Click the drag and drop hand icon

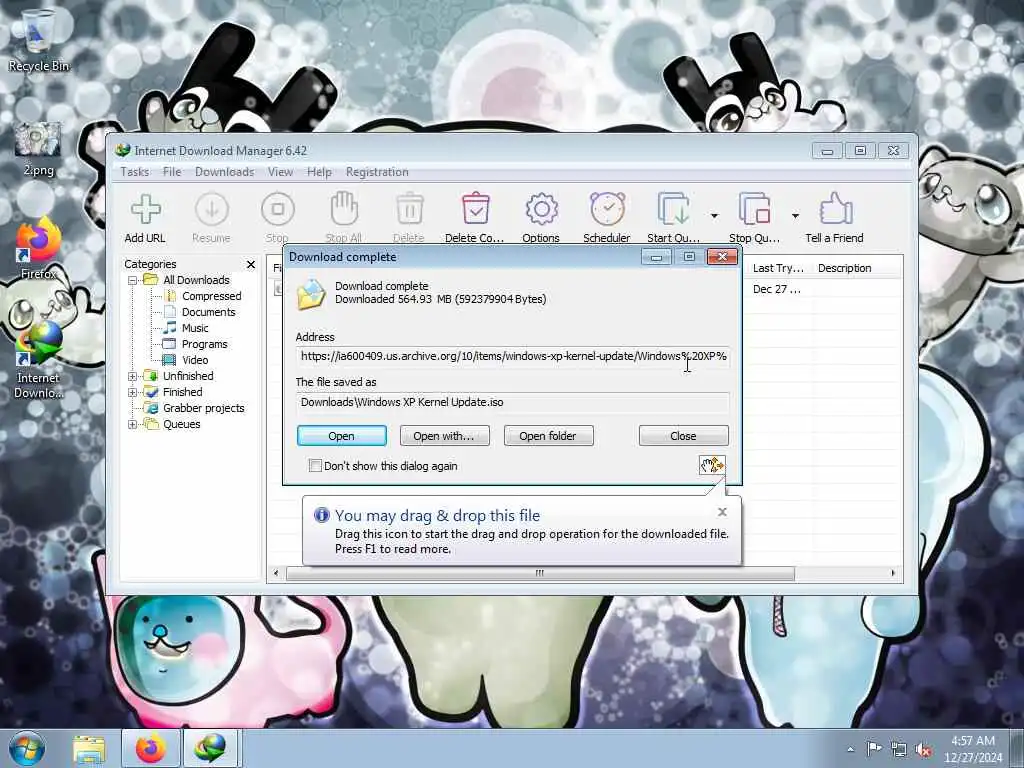pos(712,465)
